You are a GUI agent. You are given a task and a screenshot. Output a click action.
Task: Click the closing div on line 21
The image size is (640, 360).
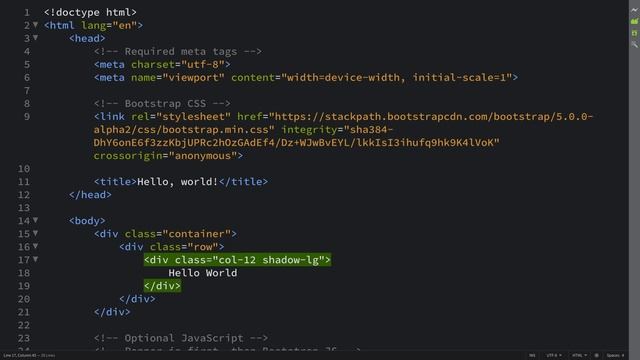coord(112,312)
